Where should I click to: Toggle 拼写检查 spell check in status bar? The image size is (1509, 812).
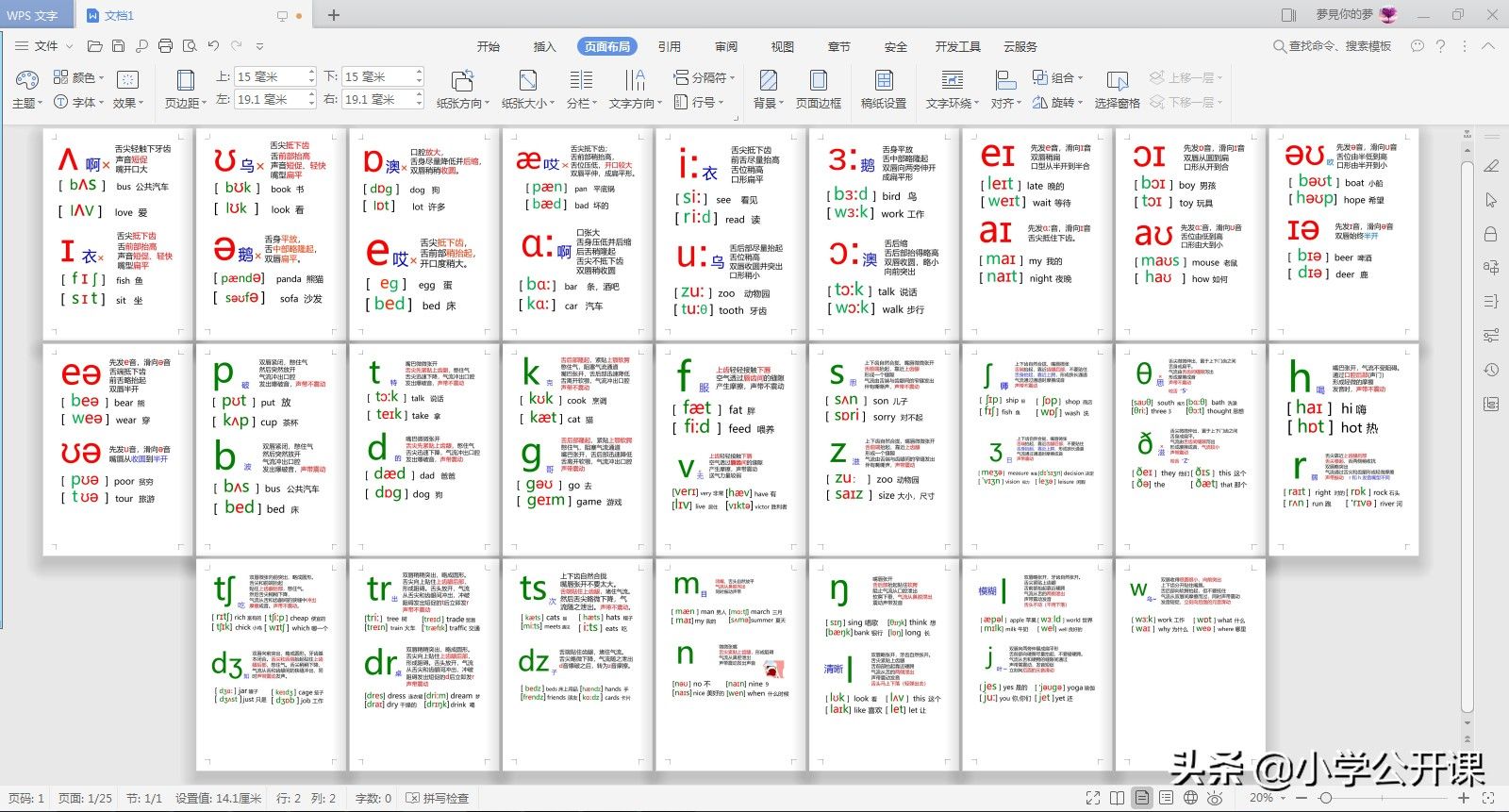coord(438,798)
